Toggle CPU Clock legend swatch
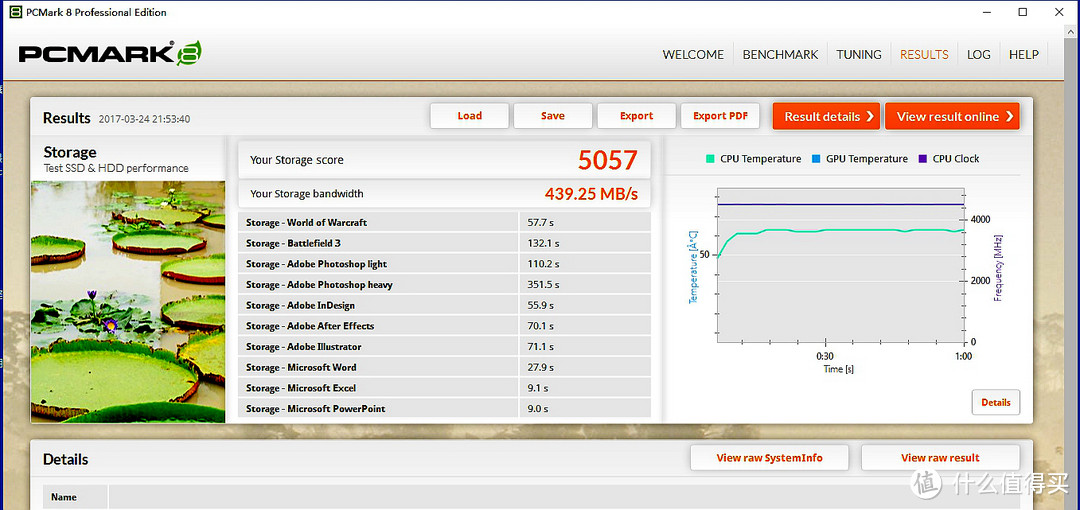 point(923,159)
